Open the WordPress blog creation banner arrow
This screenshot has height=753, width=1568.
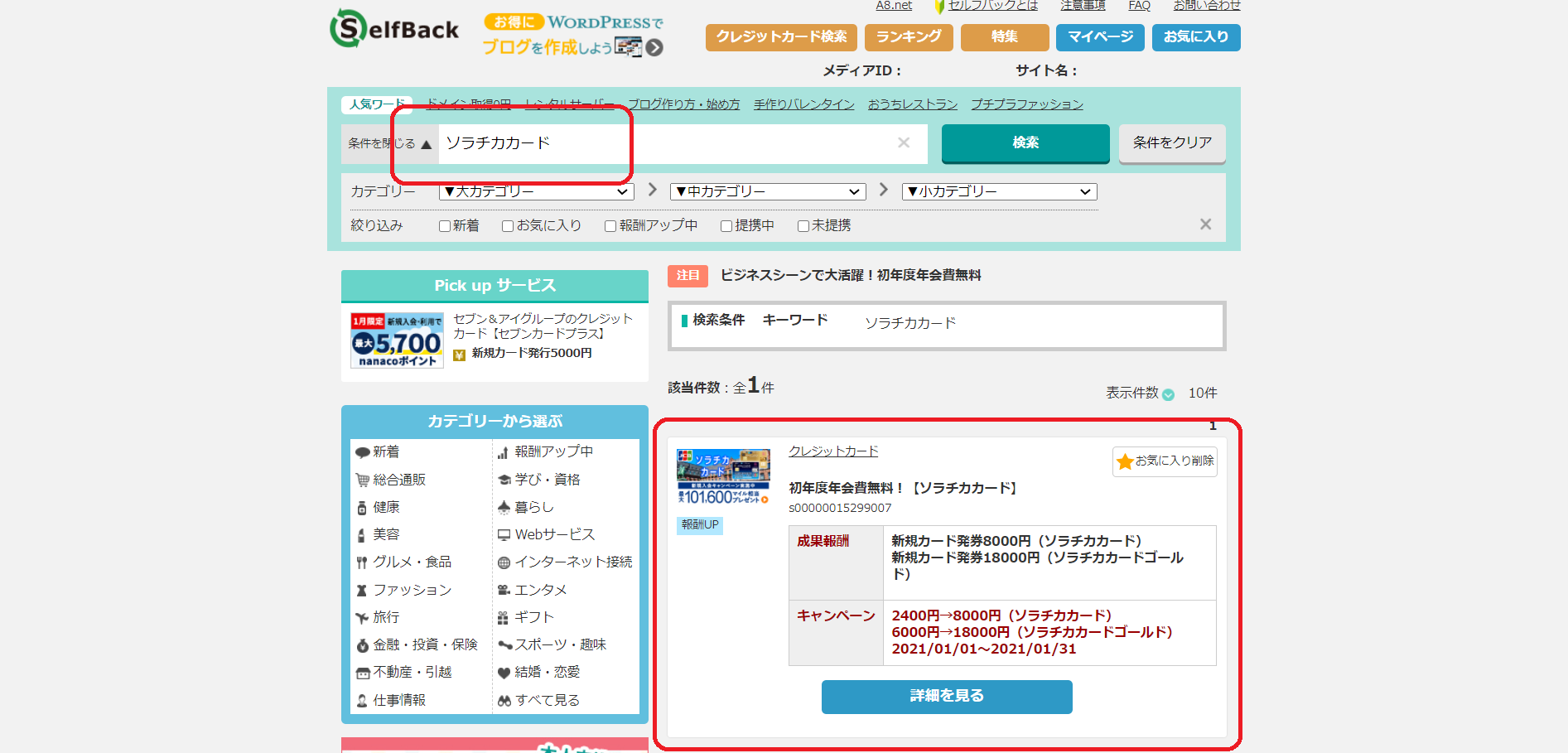(x=654, y=48)
